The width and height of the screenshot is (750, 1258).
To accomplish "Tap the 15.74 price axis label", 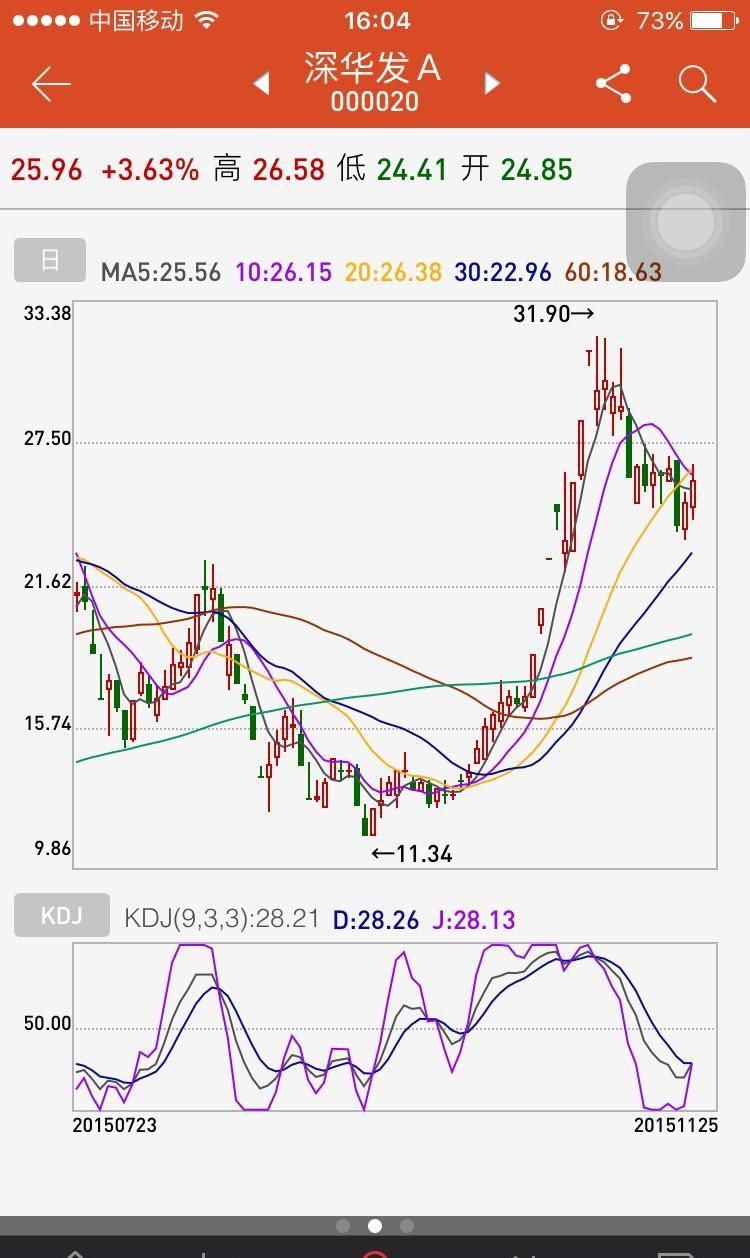I will coord(47,724).
